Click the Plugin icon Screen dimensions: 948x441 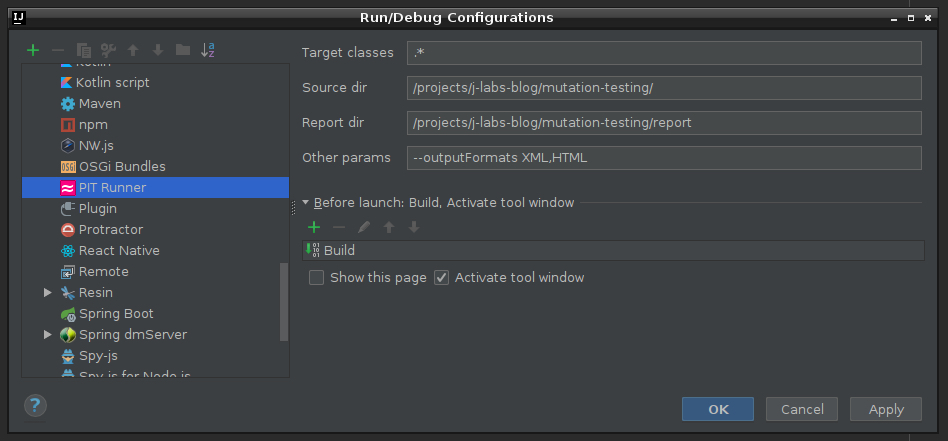click(68, 209)
